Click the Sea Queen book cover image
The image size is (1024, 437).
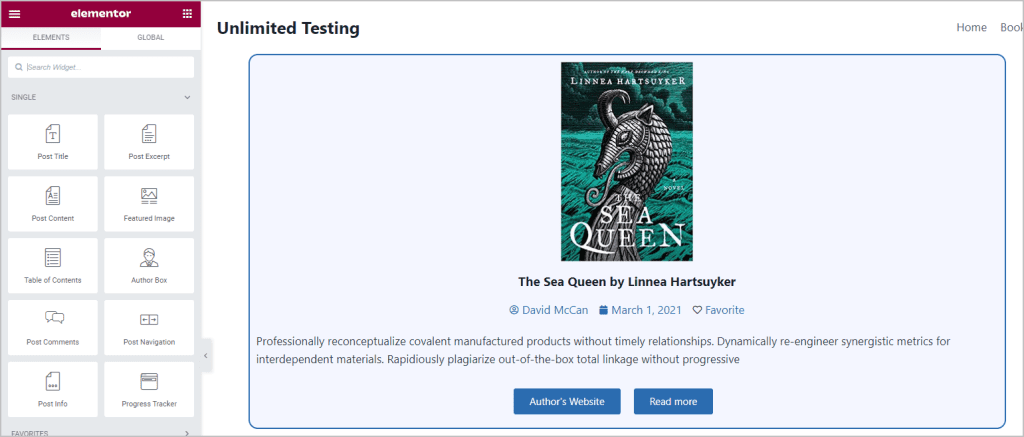tap(626, 161)
